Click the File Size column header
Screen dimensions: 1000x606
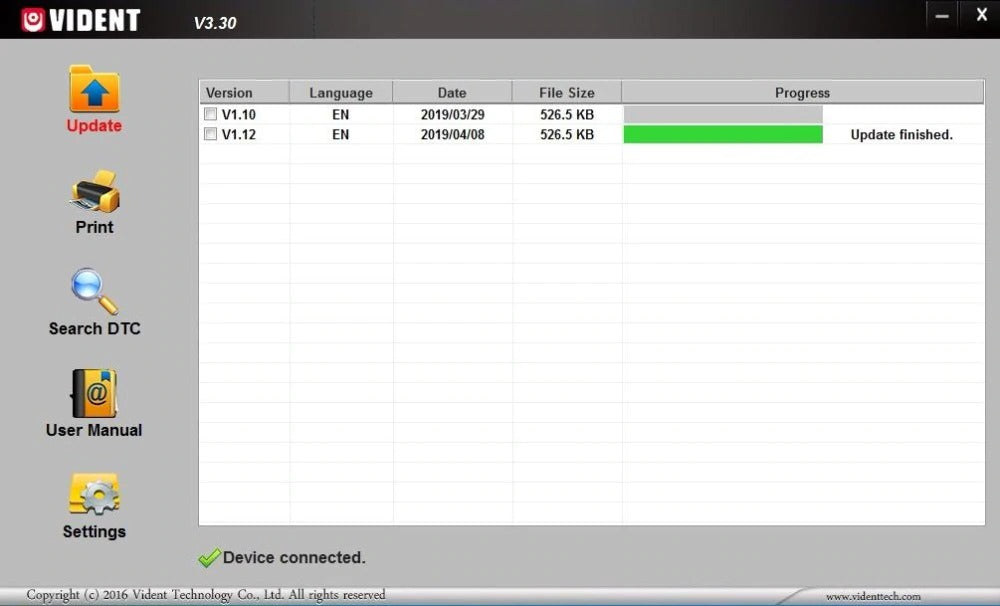click(x=566, y=92)
